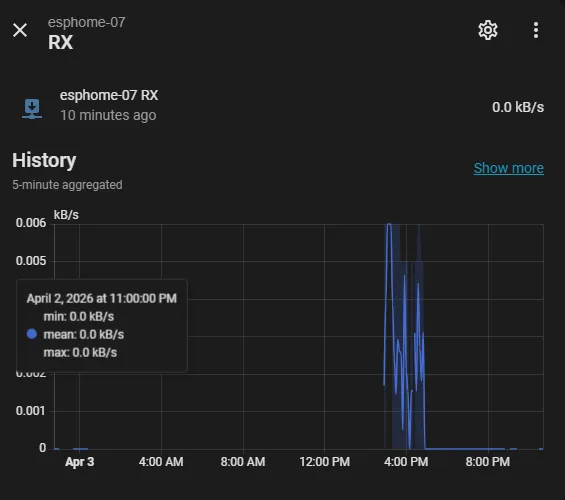Click the History heading
The height and width of the screenshot is (500, 565).
(44, 160)
